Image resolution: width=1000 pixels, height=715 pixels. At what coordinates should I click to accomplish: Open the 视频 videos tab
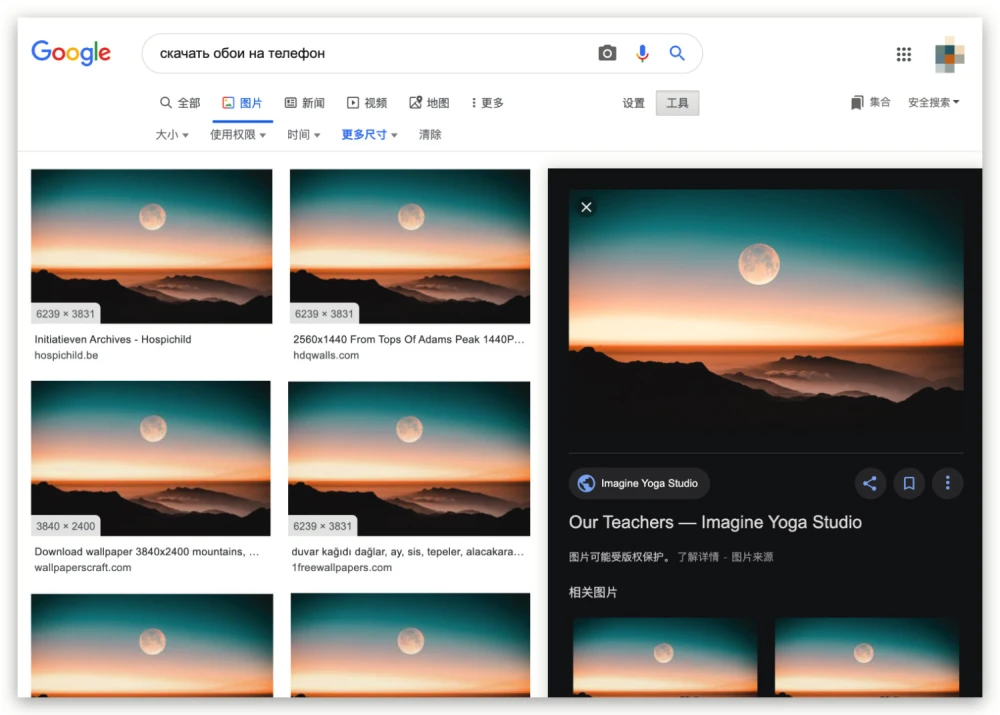pyautogui.click(x=367, y=103)
